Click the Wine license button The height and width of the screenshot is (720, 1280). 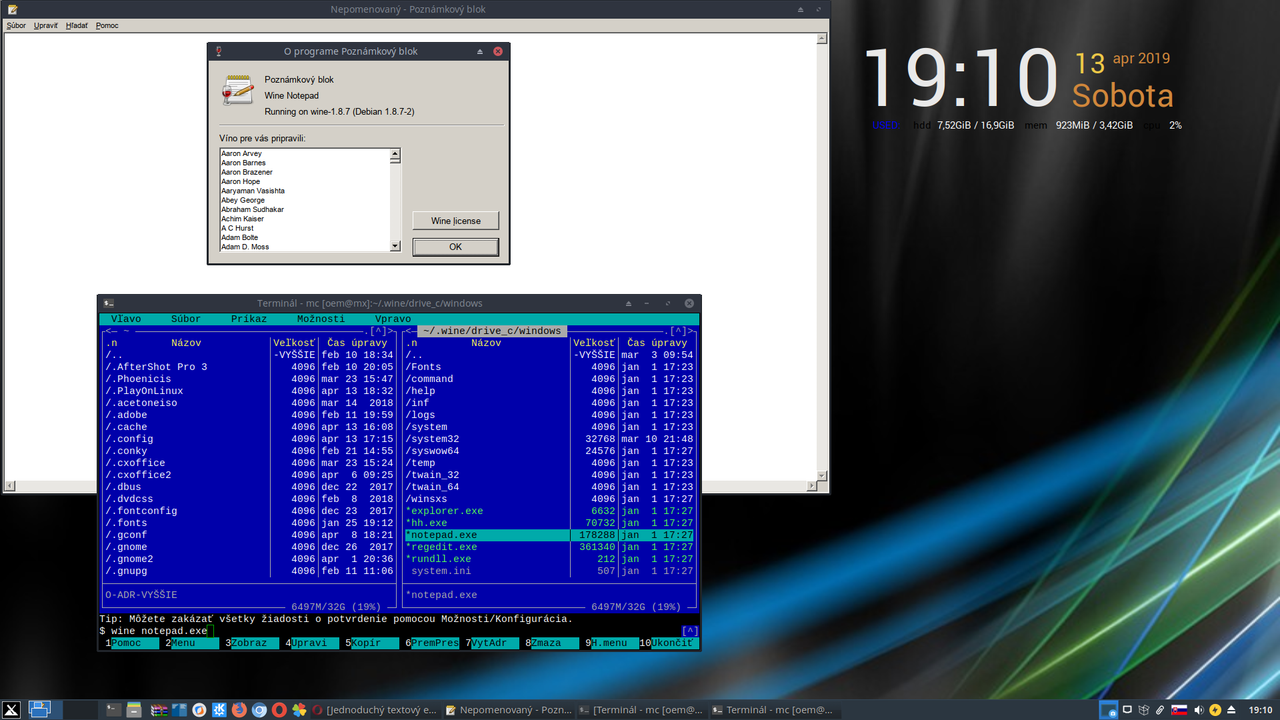(456, 221)
